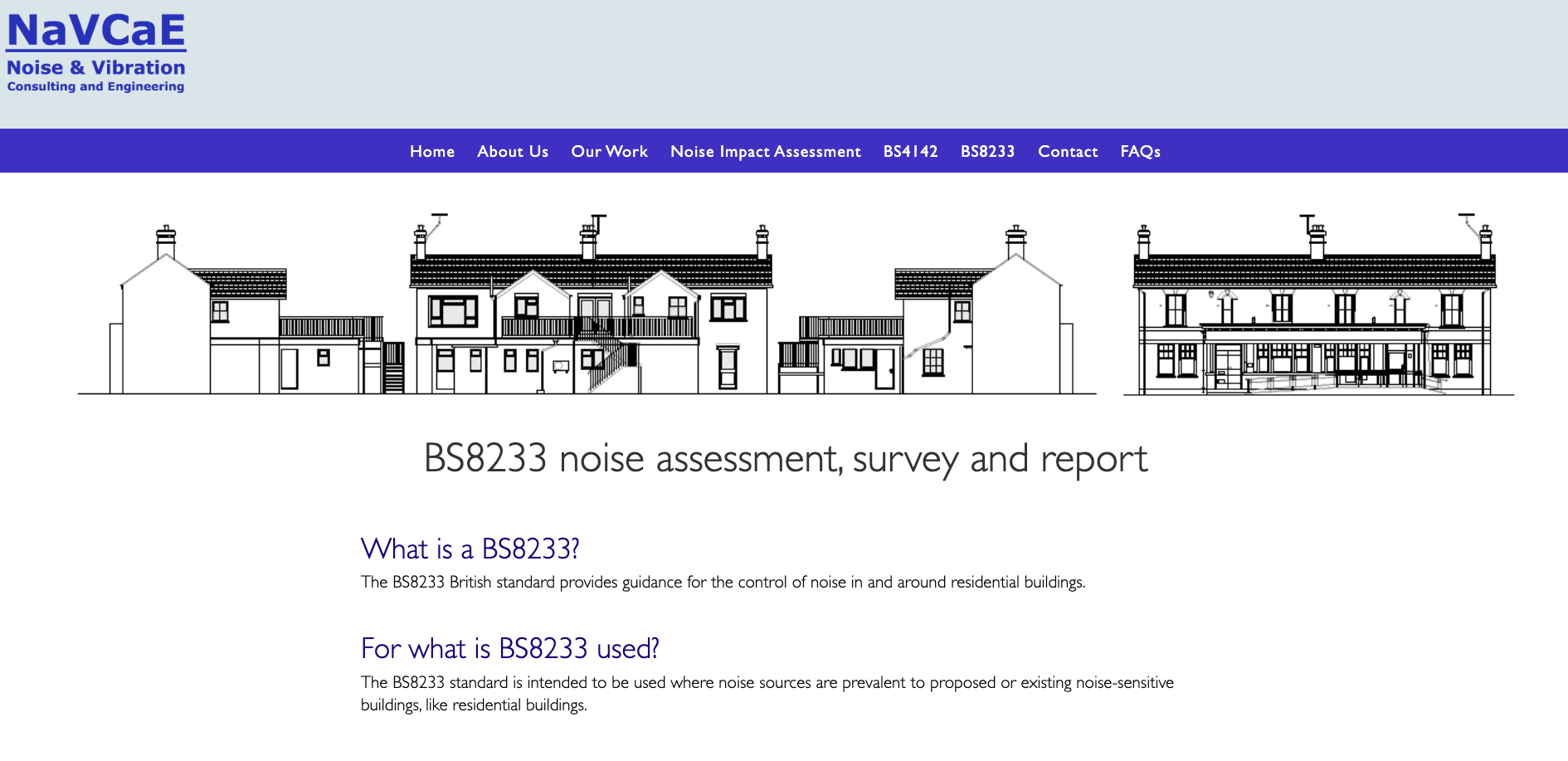The width and height of the screenshot is (1568, 761).
Task: Open the About Us page
Action: tap(513, 151)
